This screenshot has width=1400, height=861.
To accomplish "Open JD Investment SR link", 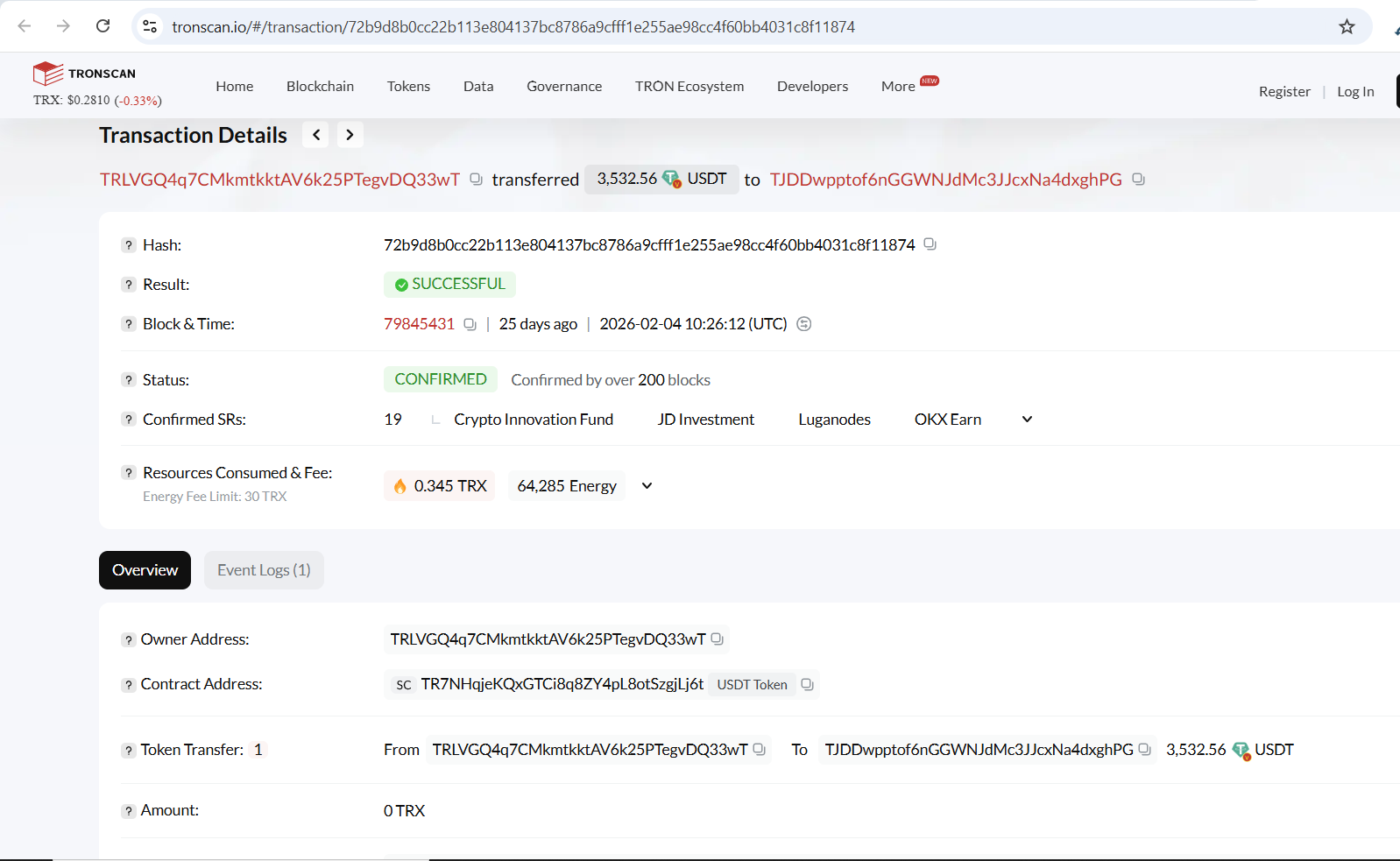I will click(706, 420).
